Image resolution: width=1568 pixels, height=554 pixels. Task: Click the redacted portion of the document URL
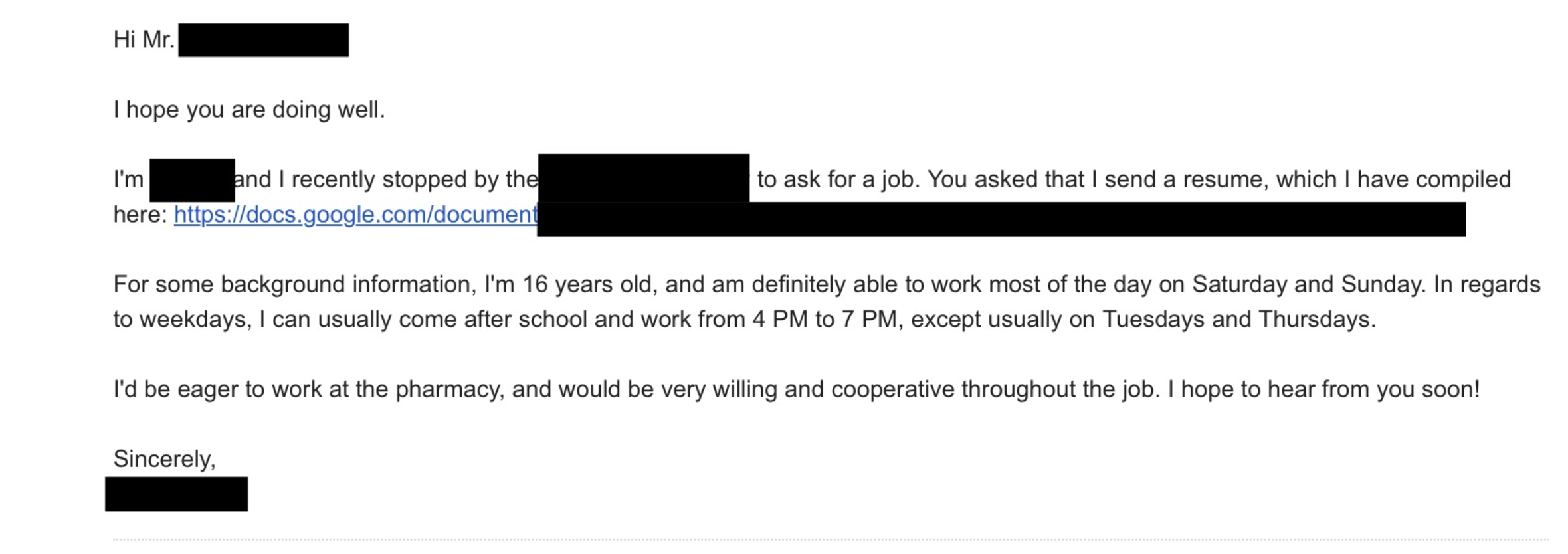coord(1001,219)
